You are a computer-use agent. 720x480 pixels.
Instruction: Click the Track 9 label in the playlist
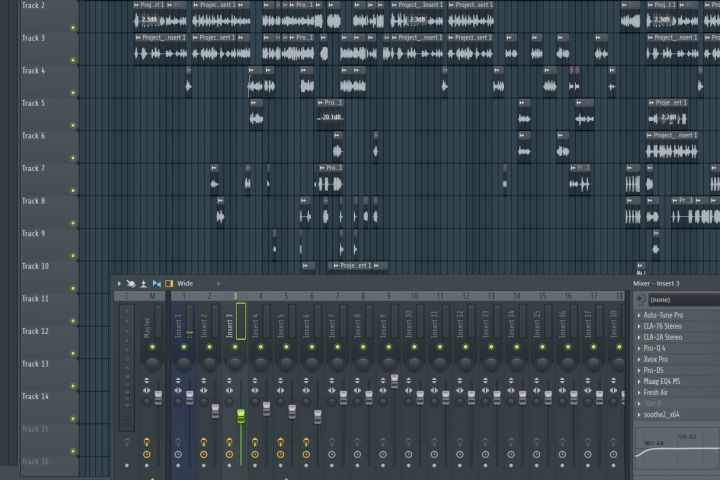point(34,233)
